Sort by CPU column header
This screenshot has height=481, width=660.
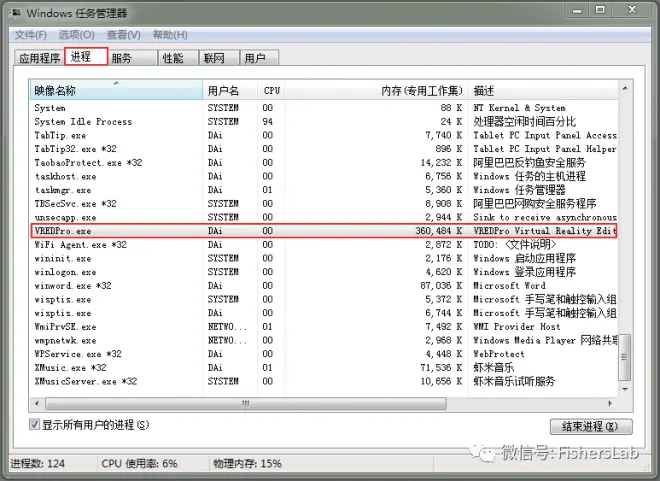point(271,90)
